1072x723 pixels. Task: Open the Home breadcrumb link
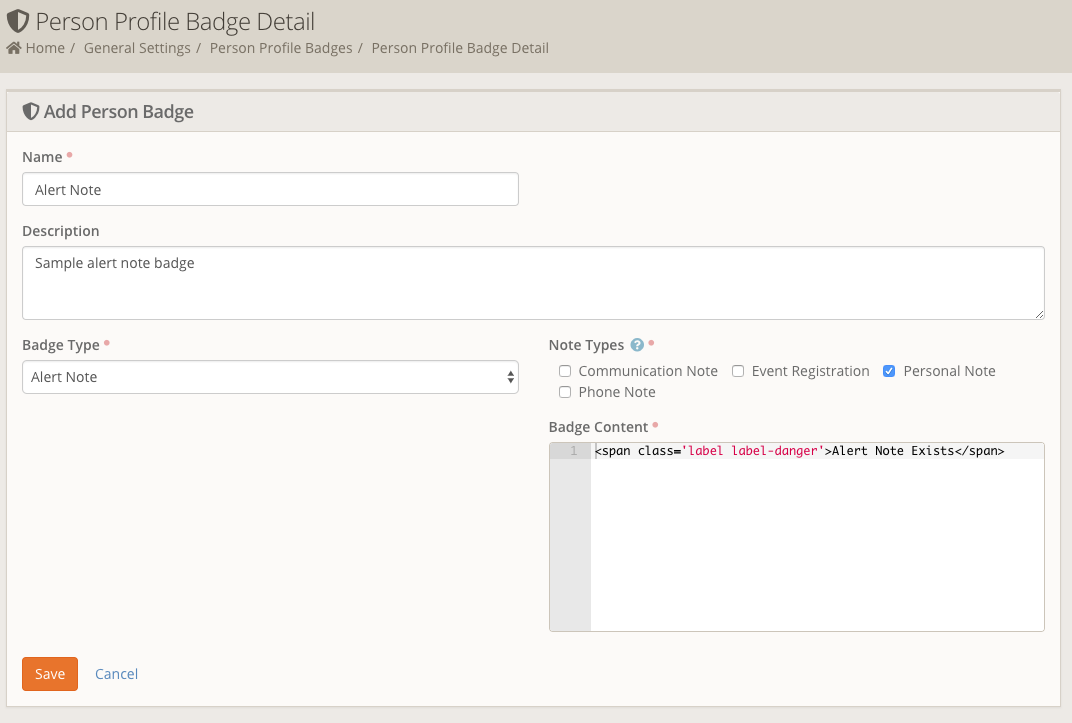pos(45,48)
